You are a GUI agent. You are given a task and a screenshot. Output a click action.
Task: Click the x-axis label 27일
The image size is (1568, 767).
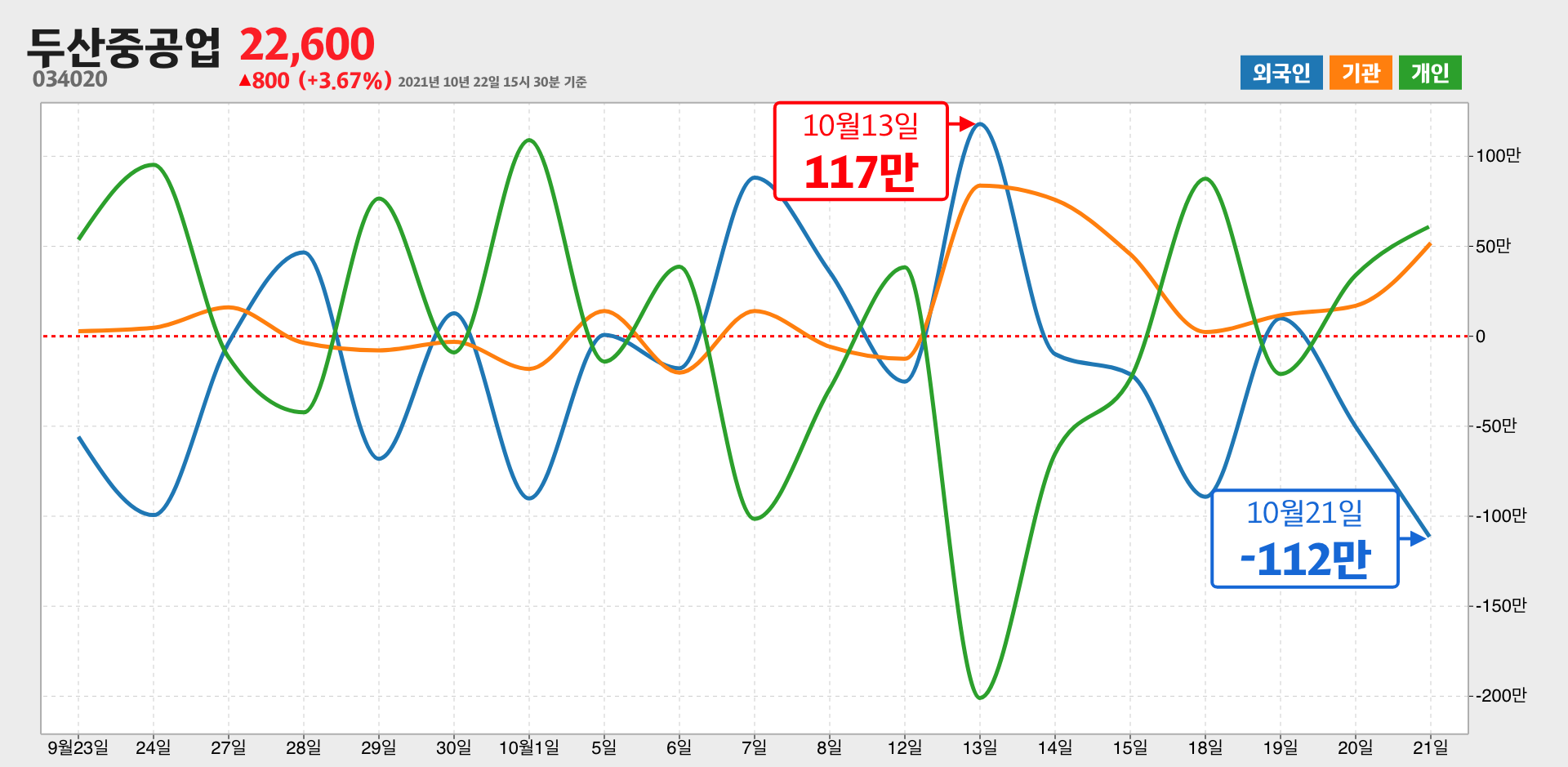[x=229, y=747]
